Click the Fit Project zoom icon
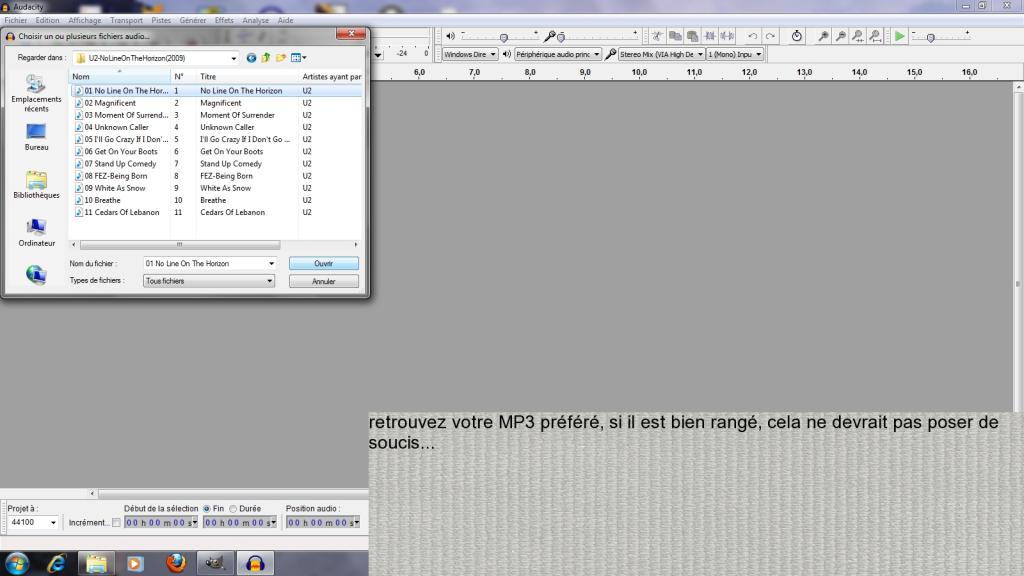This screenshot has width=1024, height=576. [876, 37]
